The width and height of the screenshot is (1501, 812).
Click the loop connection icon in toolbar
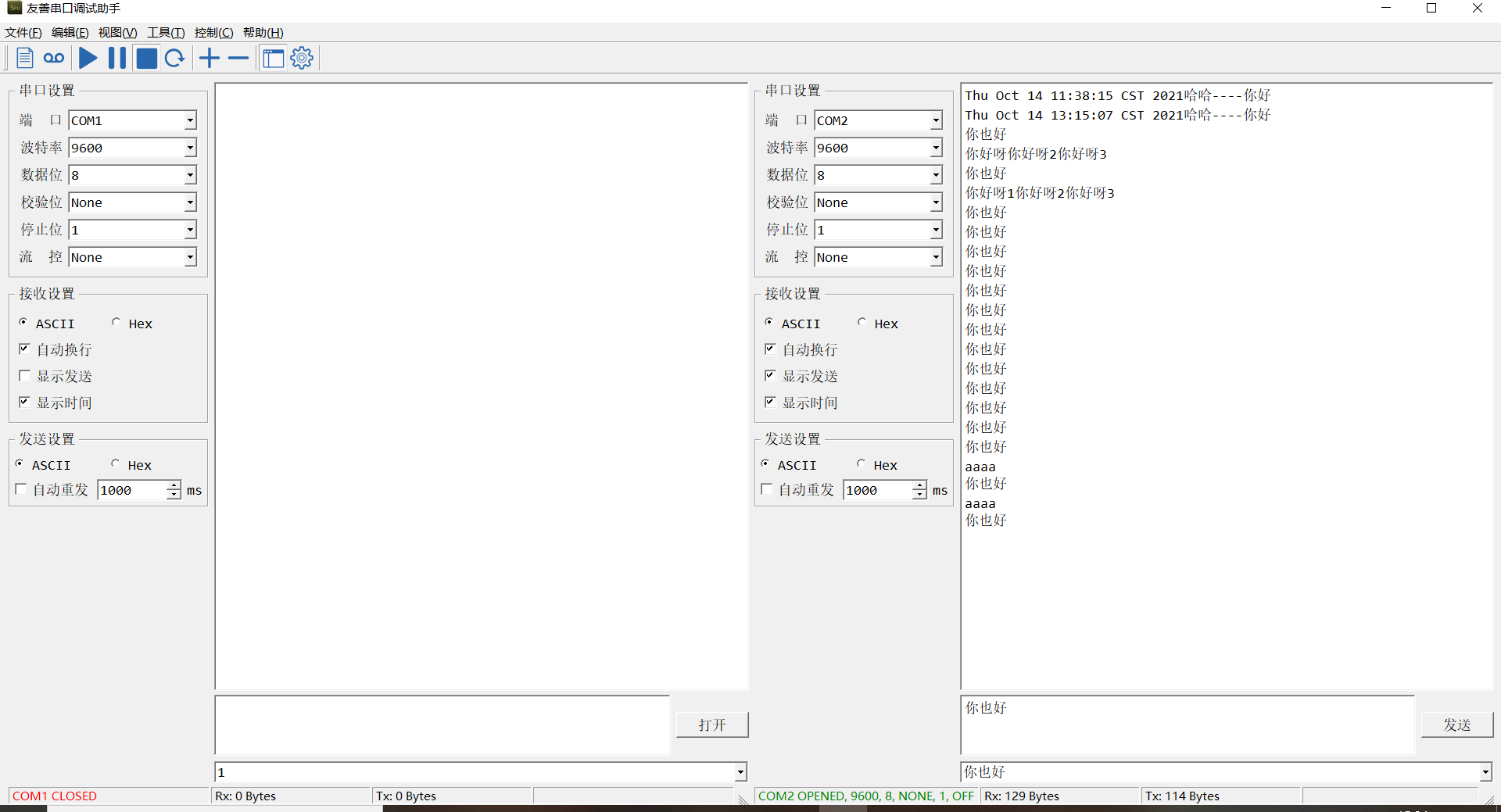click(54, 58)
